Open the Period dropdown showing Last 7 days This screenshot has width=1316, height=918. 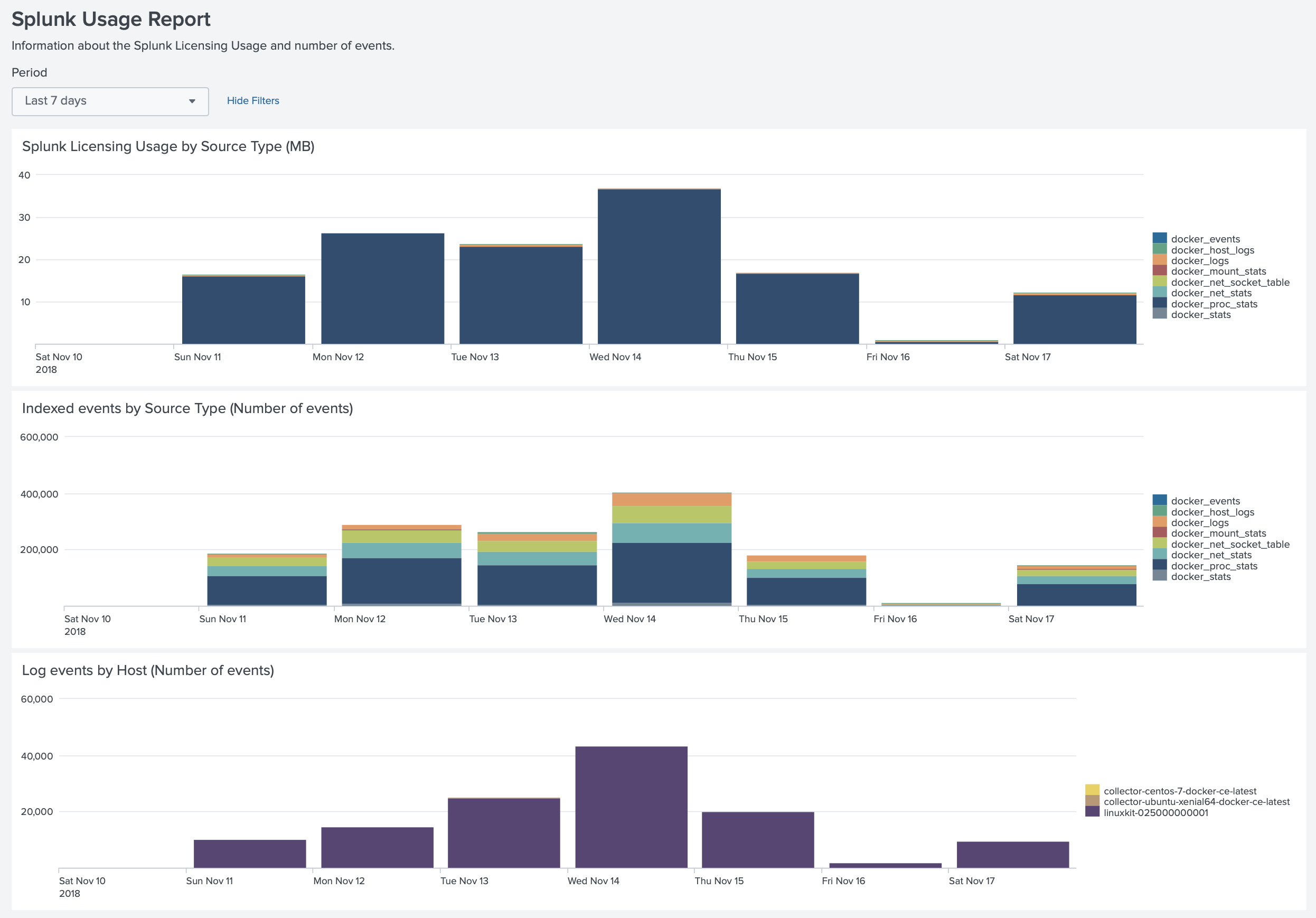click(x=110, y=101)
